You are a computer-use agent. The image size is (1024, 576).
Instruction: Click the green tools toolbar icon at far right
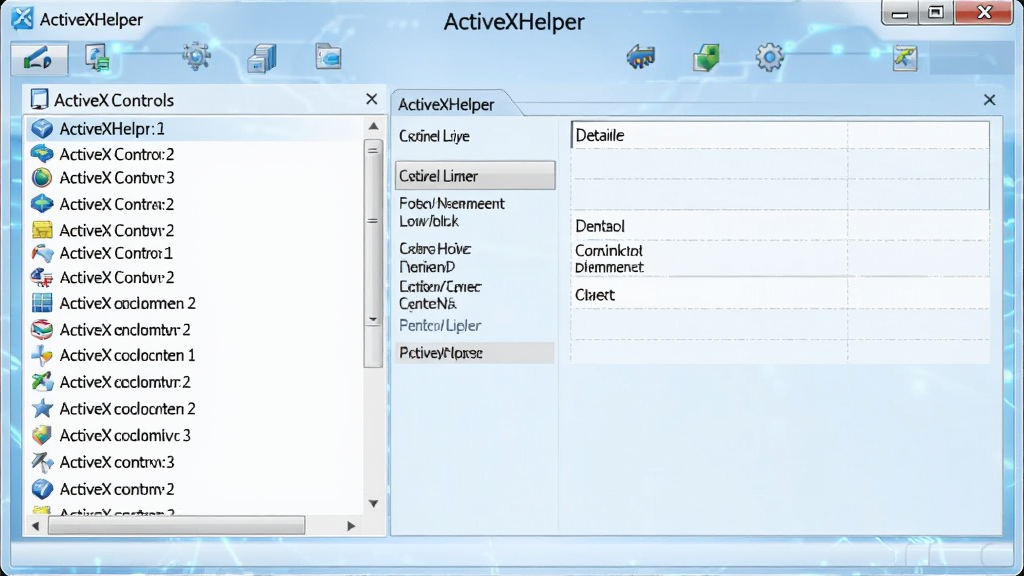point(905,57)
